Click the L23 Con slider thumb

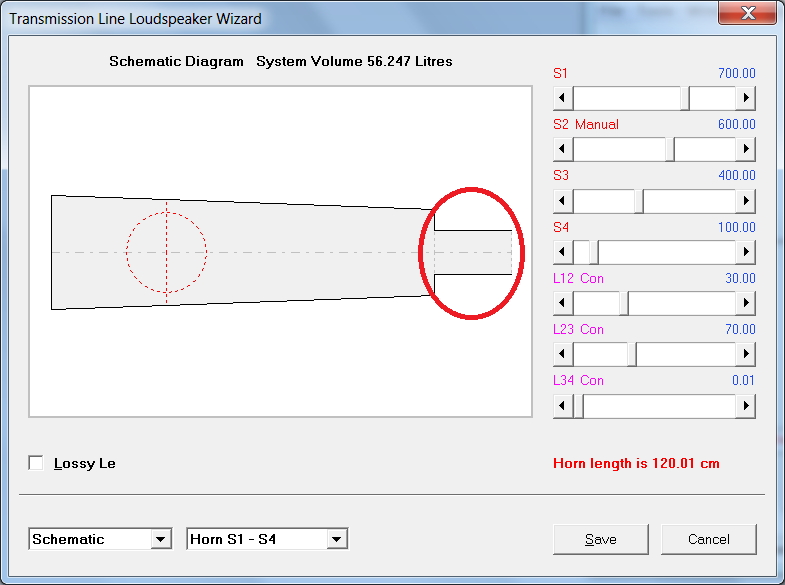[632, 354]
